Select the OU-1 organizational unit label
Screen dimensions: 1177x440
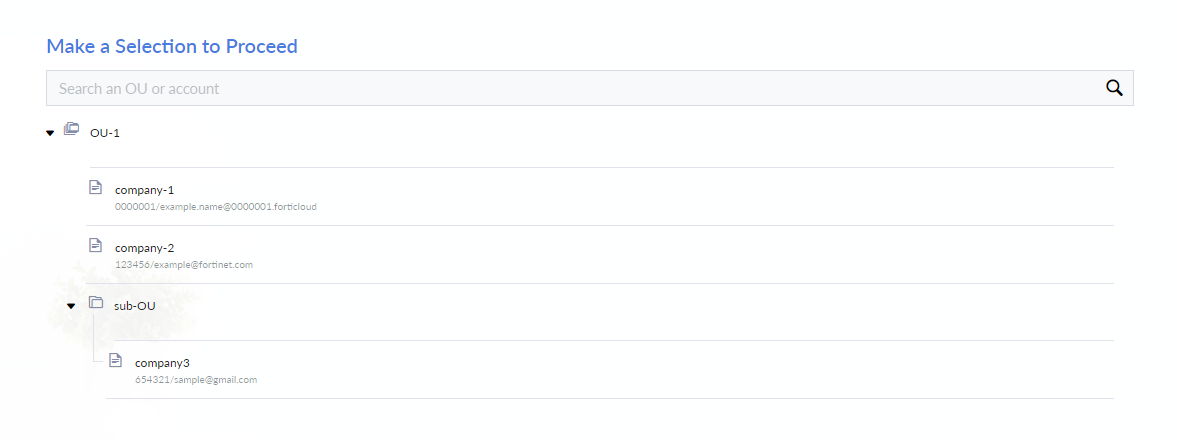coord(105,133)
